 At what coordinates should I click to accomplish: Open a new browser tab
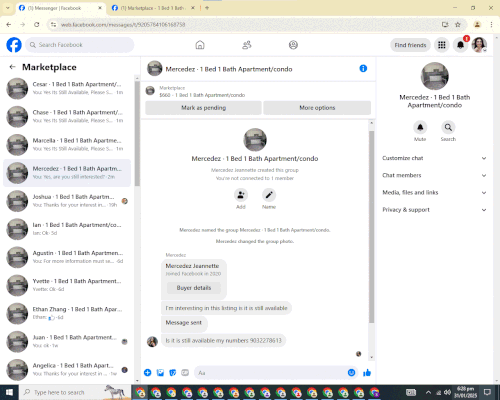pyautogui.click(x=207, y=8)
